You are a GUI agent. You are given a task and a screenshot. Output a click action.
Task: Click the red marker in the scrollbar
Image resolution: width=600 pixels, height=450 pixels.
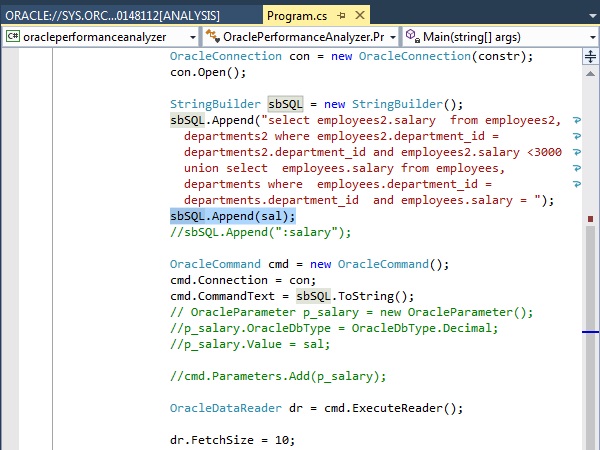[x=590, y=219]
